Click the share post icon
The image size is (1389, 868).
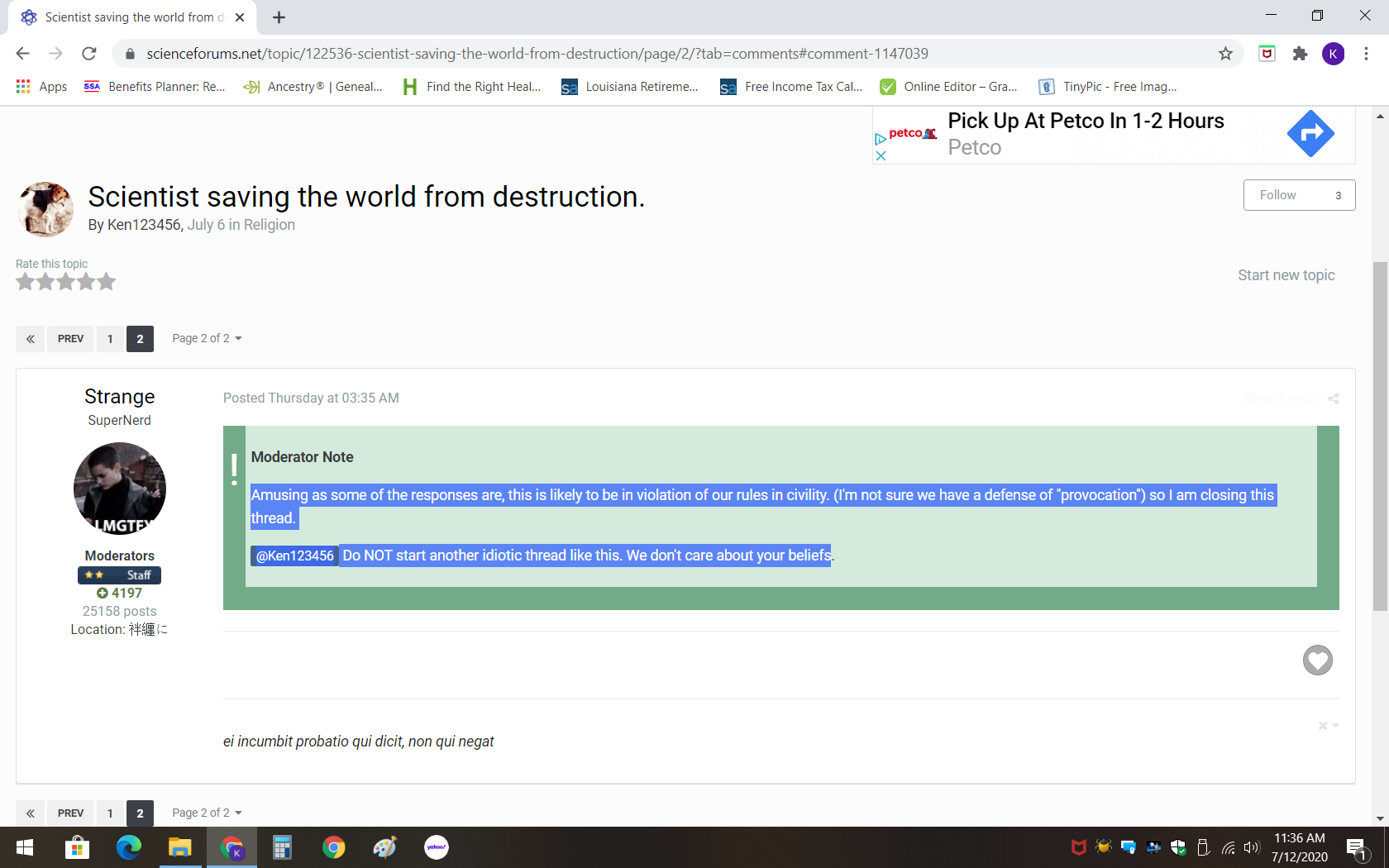tap(1333, 399)
